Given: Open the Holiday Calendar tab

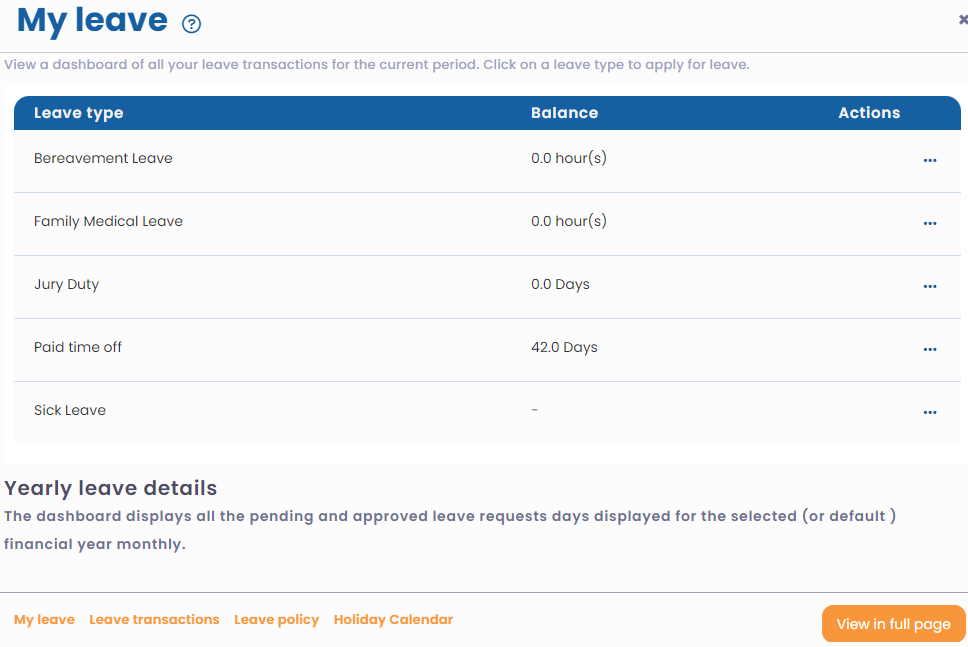Looking at the screenshot, I should pos(393,619).
